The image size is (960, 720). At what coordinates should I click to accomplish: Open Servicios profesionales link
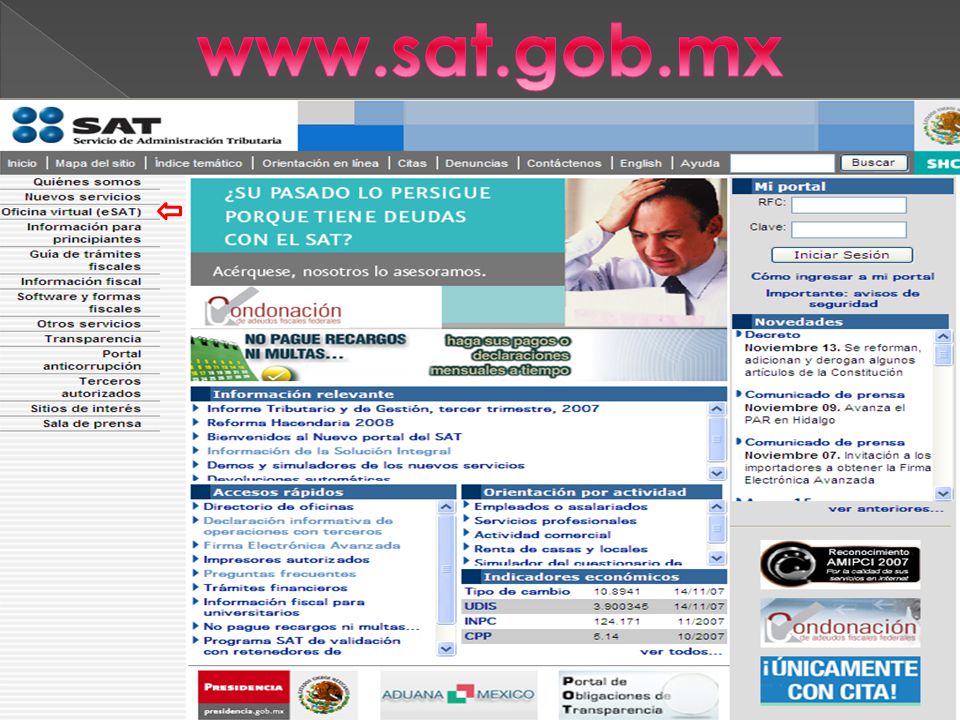(x=555, y=520)
